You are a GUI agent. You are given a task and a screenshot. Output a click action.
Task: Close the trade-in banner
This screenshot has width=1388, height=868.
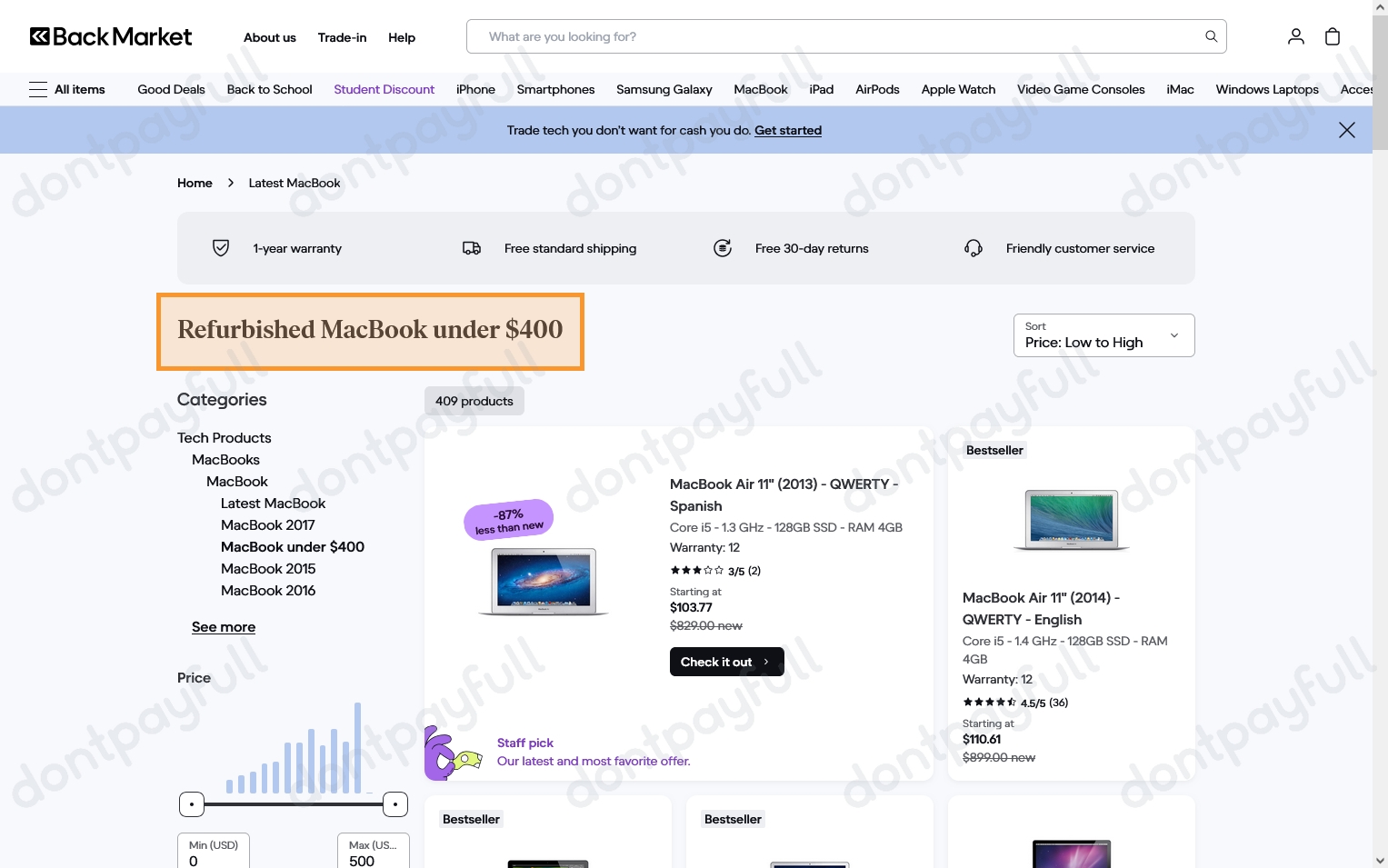(x=1347, y=130)
